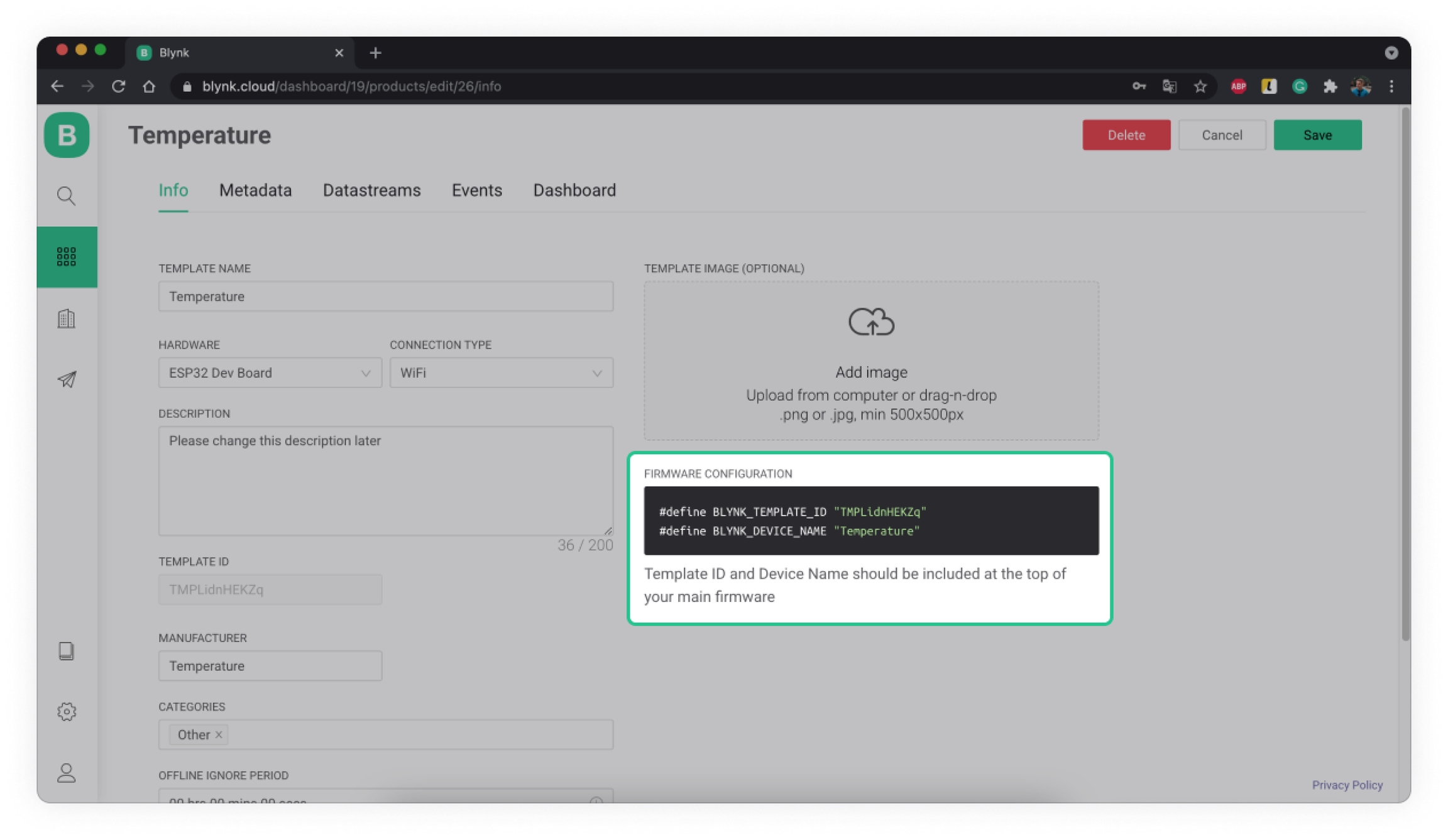Open the Privacy Policy link
1448x840 pixels.
(x=1347, y=785)
